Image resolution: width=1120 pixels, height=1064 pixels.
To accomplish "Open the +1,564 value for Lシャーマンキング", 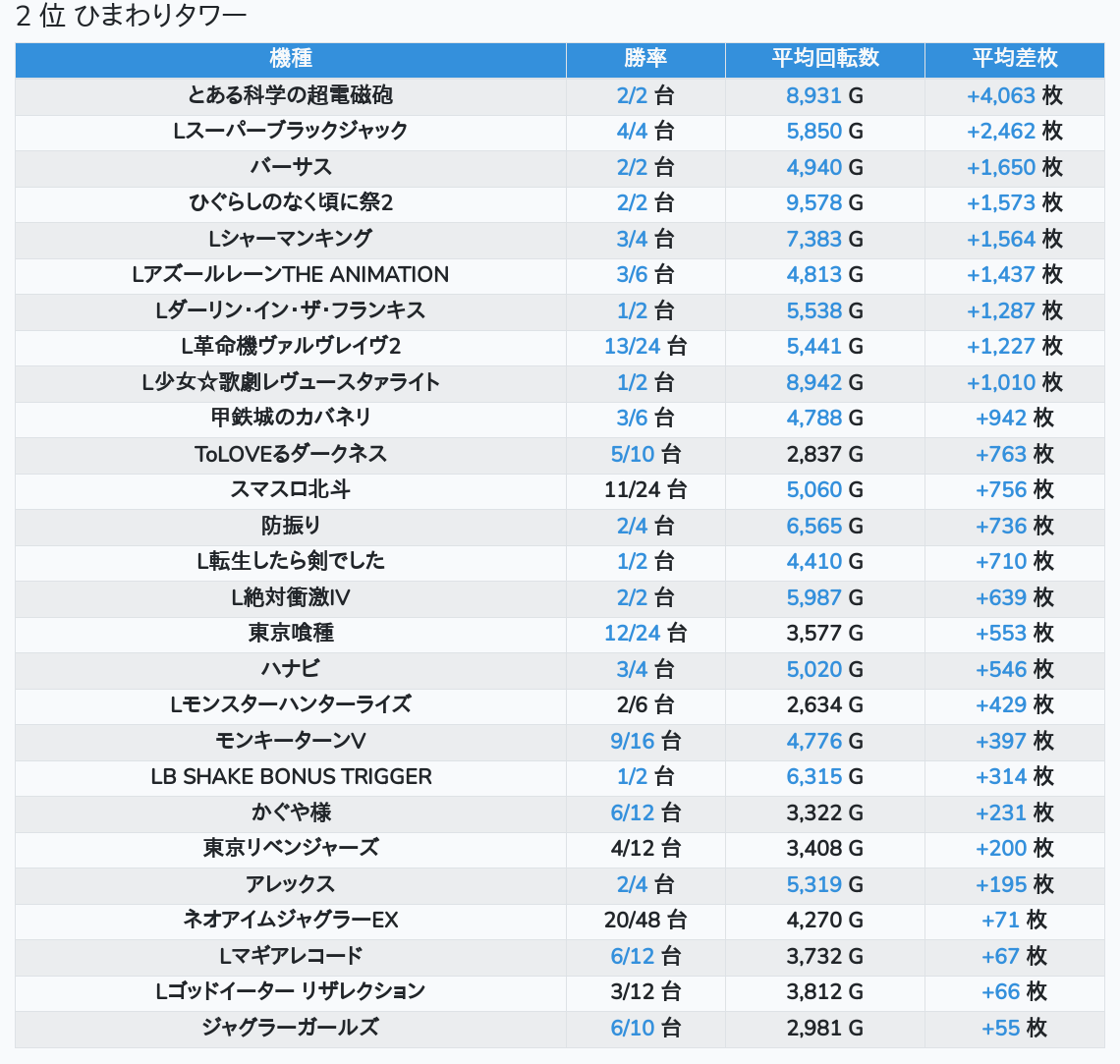I will pyautogui.click(x=1001, y=240).
